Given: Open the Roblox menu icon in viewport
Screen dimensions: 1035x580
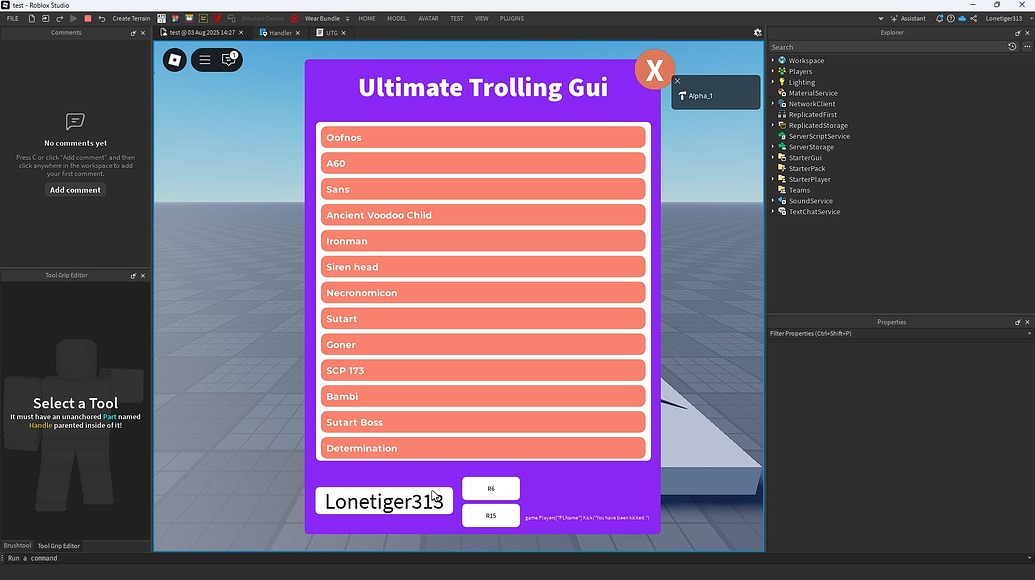Looking at the screenshot, I should [175, 60].
